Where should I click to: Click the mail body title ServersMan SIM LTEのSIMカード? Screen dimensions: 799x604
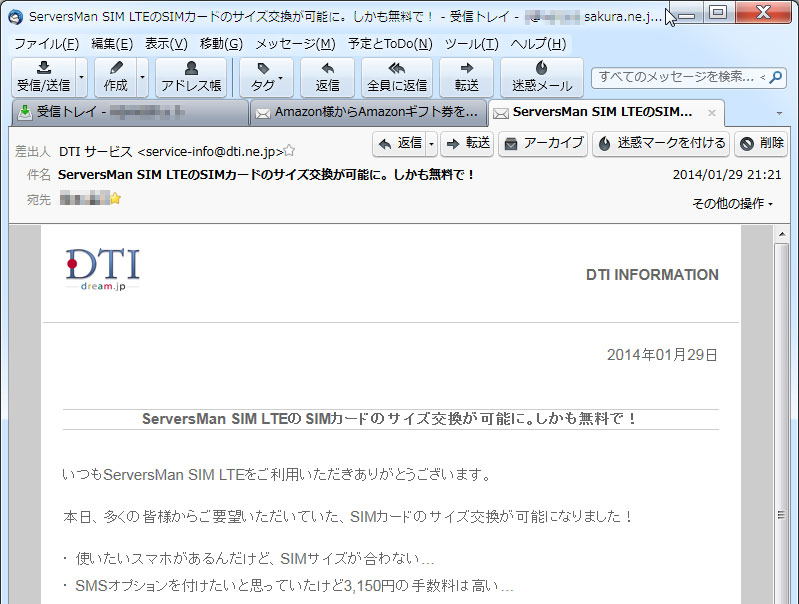click(x=390, y=419)
